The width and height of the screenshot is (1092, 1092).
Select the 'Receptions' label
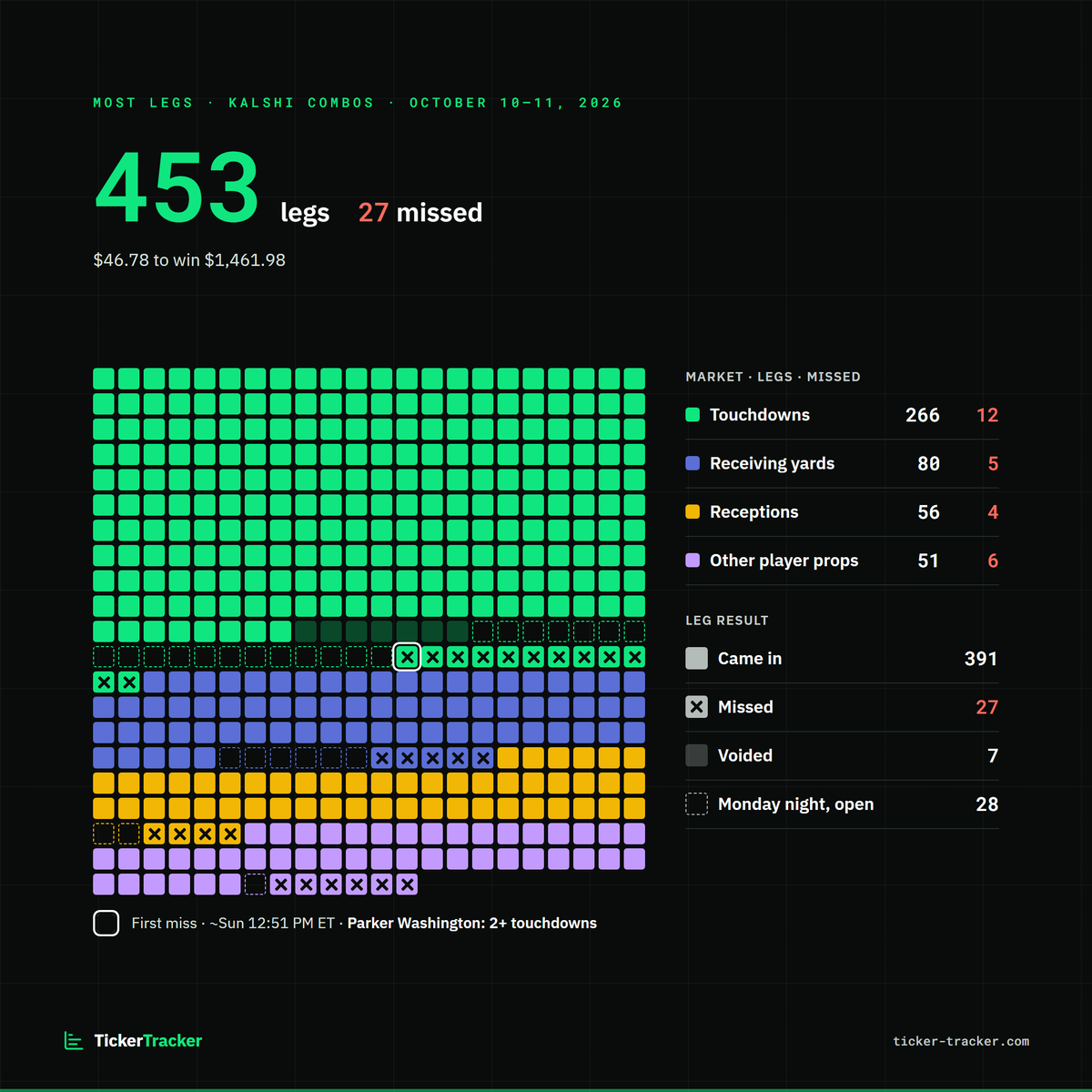tap(754, 512)
